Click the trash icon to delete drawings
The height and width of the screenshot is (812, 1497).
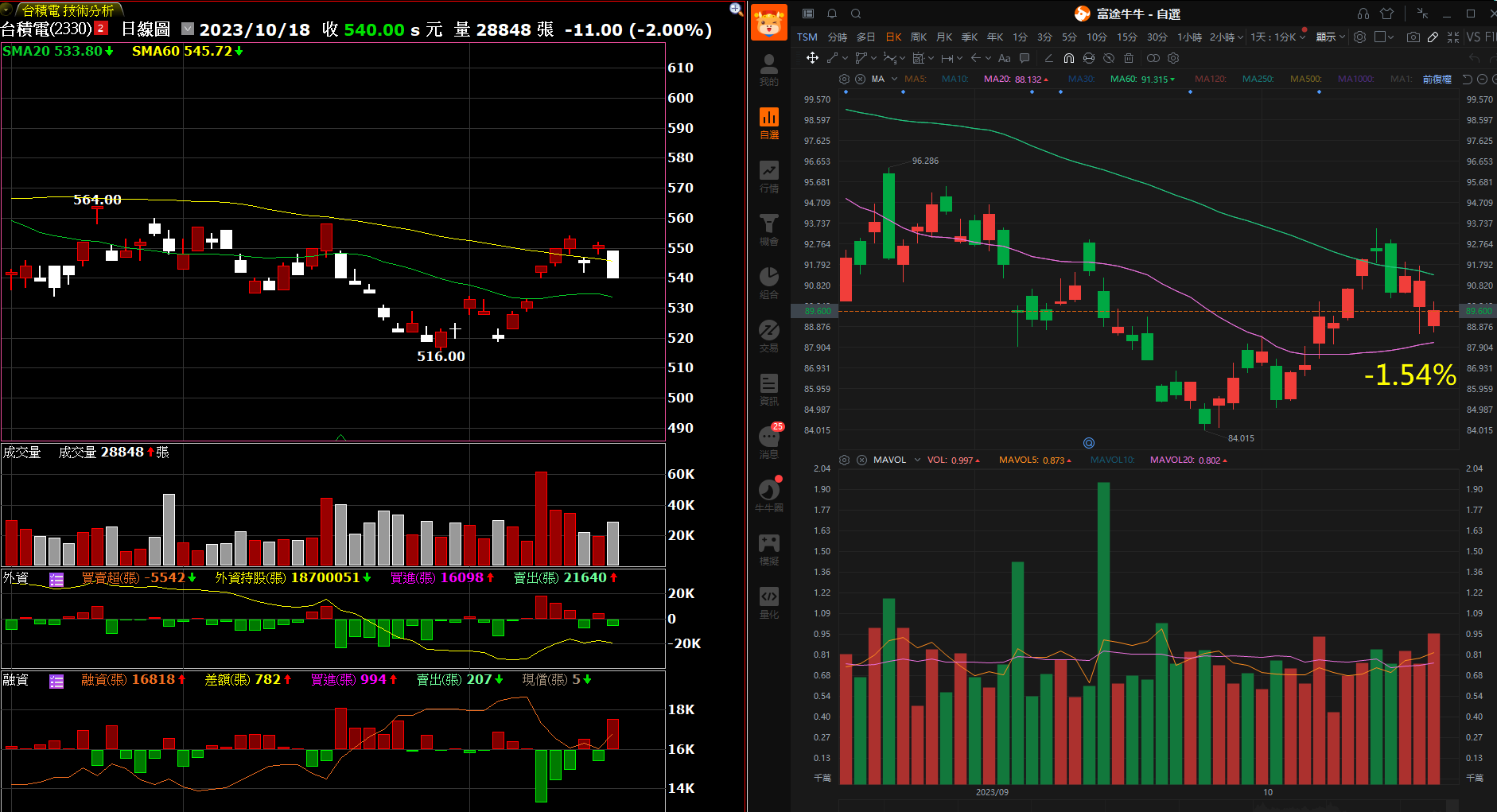(x=1129, y=58)
